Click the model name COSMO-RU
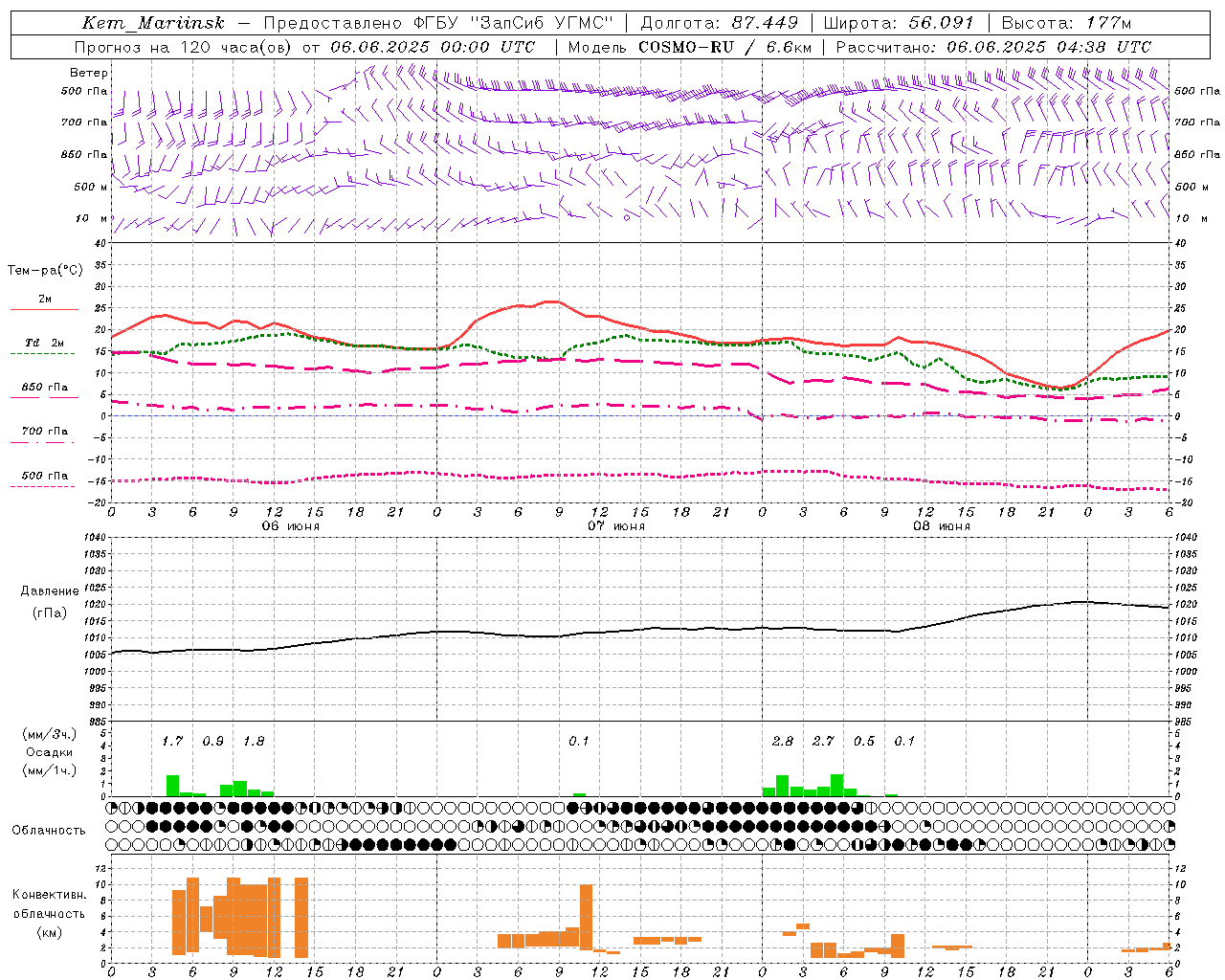Viewport: 1225px width, 980px height. pos(685,47)
